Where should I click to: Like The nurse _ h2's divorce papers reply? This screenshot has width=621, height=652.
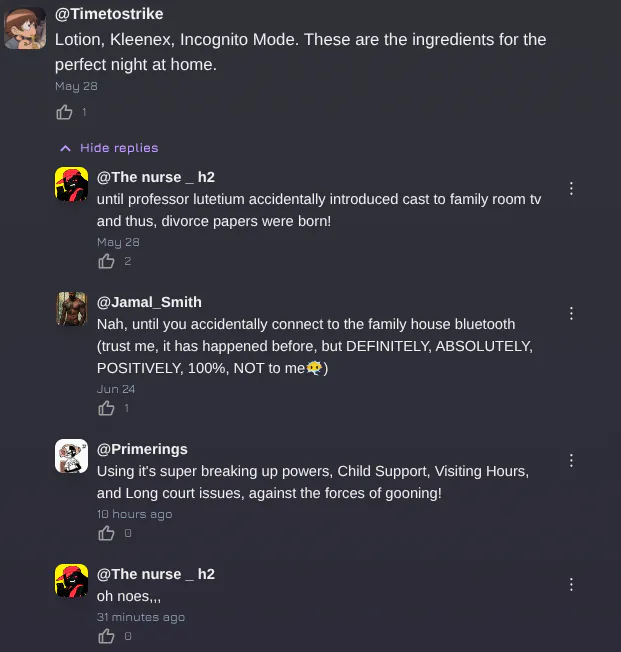coord(107,261)
